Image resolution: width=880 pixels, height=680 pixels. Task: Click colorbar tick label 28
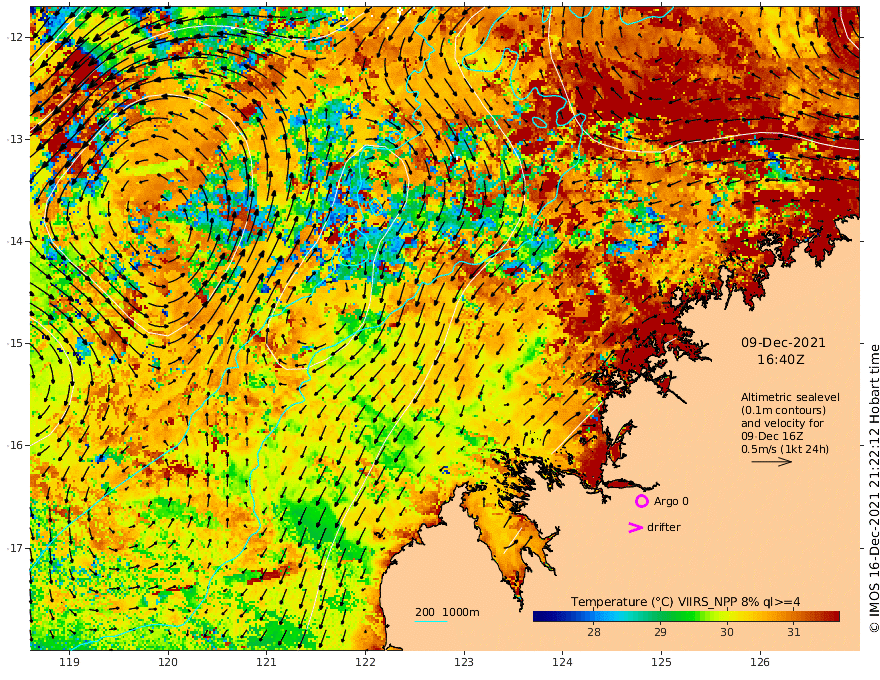click(x=594, y=632)
